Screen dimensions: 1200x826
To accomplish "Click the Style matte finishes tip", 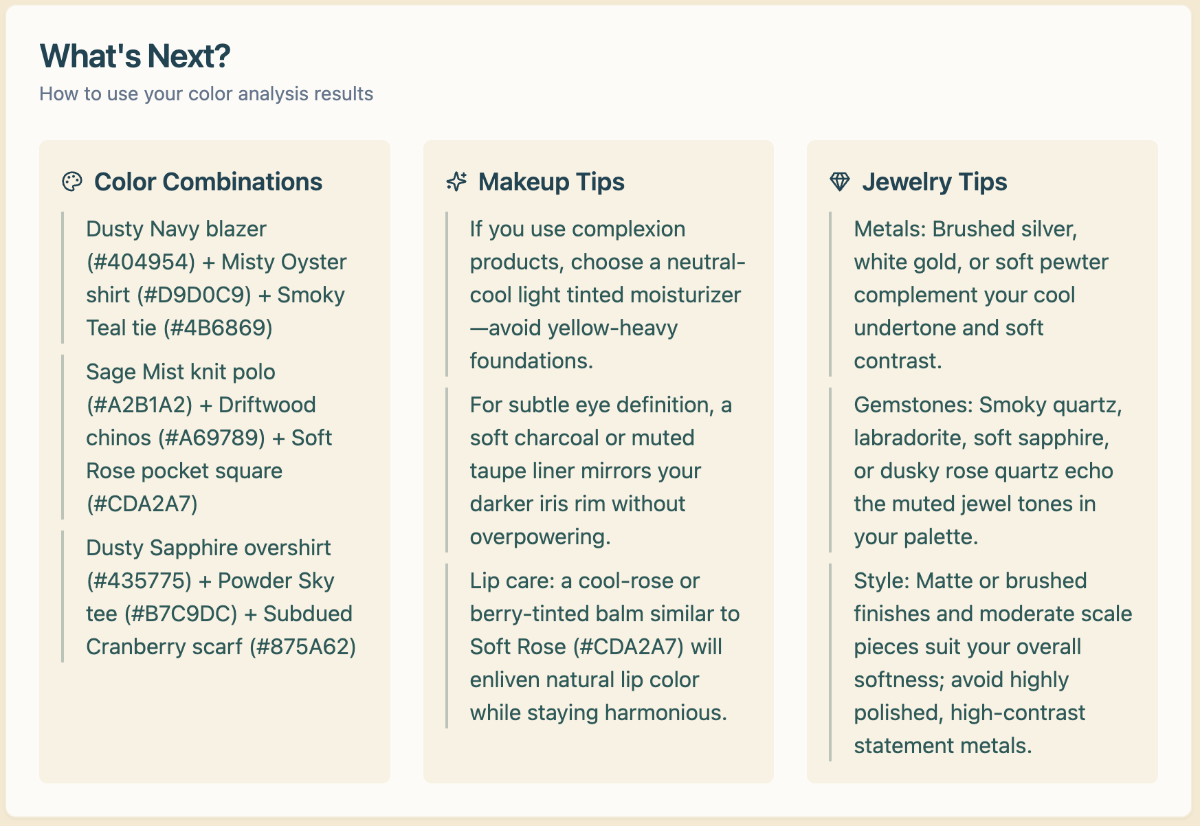I will click(990, 662).
